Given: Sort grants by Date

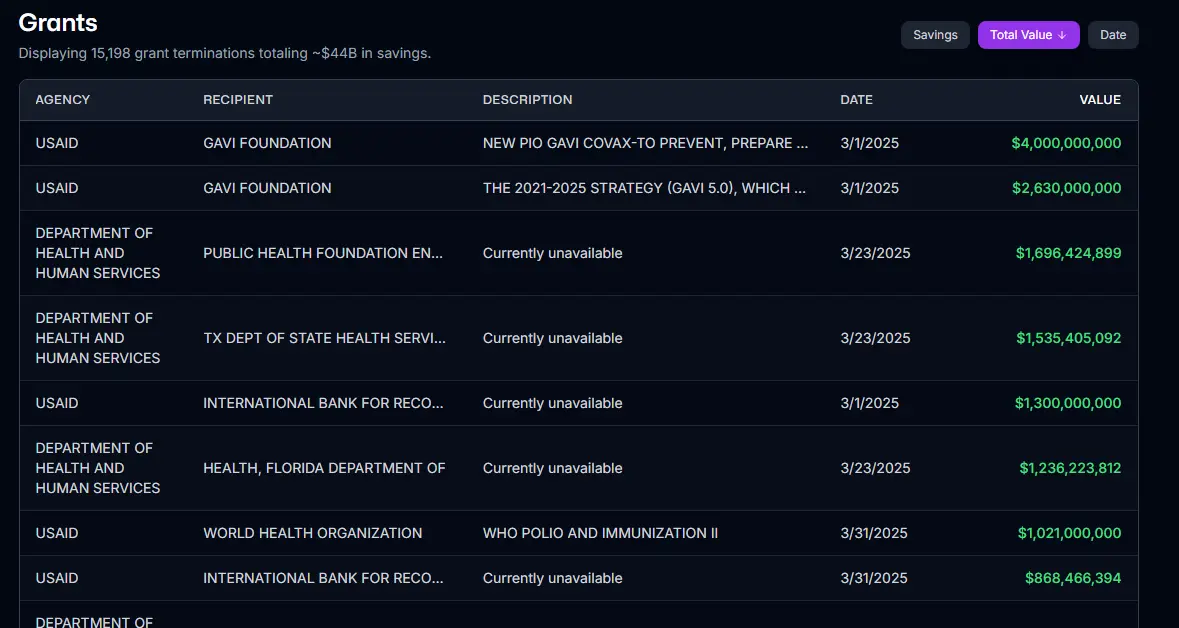Looking at the screenshot, I should pos(1112,35).
